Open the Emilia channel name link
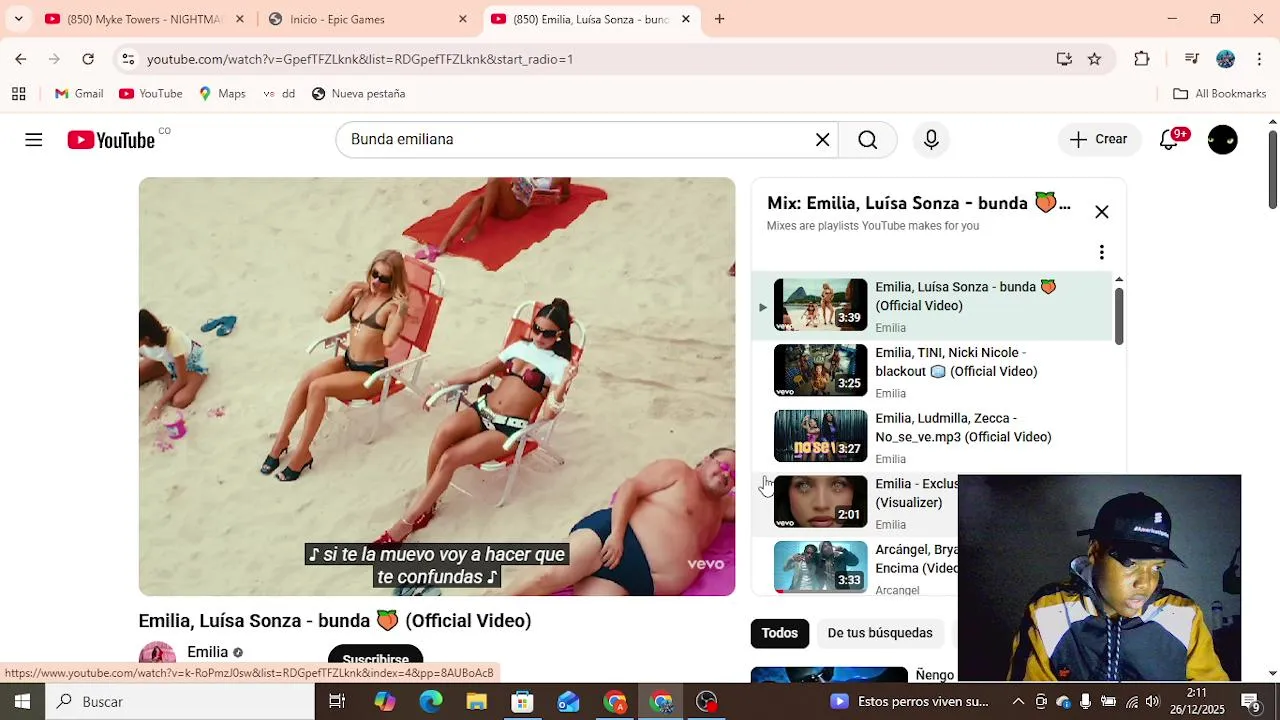Viewport: 1280px width, 720px height. click(207, 652)
